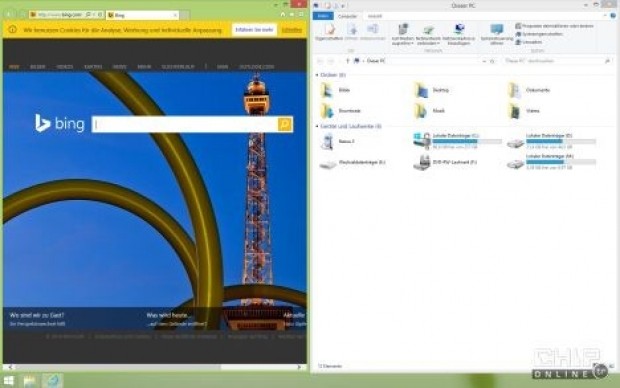Switch to the Computer ribbon tab
Image resolution: width=620 pixels, height=388 pixels.
click(348, 16)
